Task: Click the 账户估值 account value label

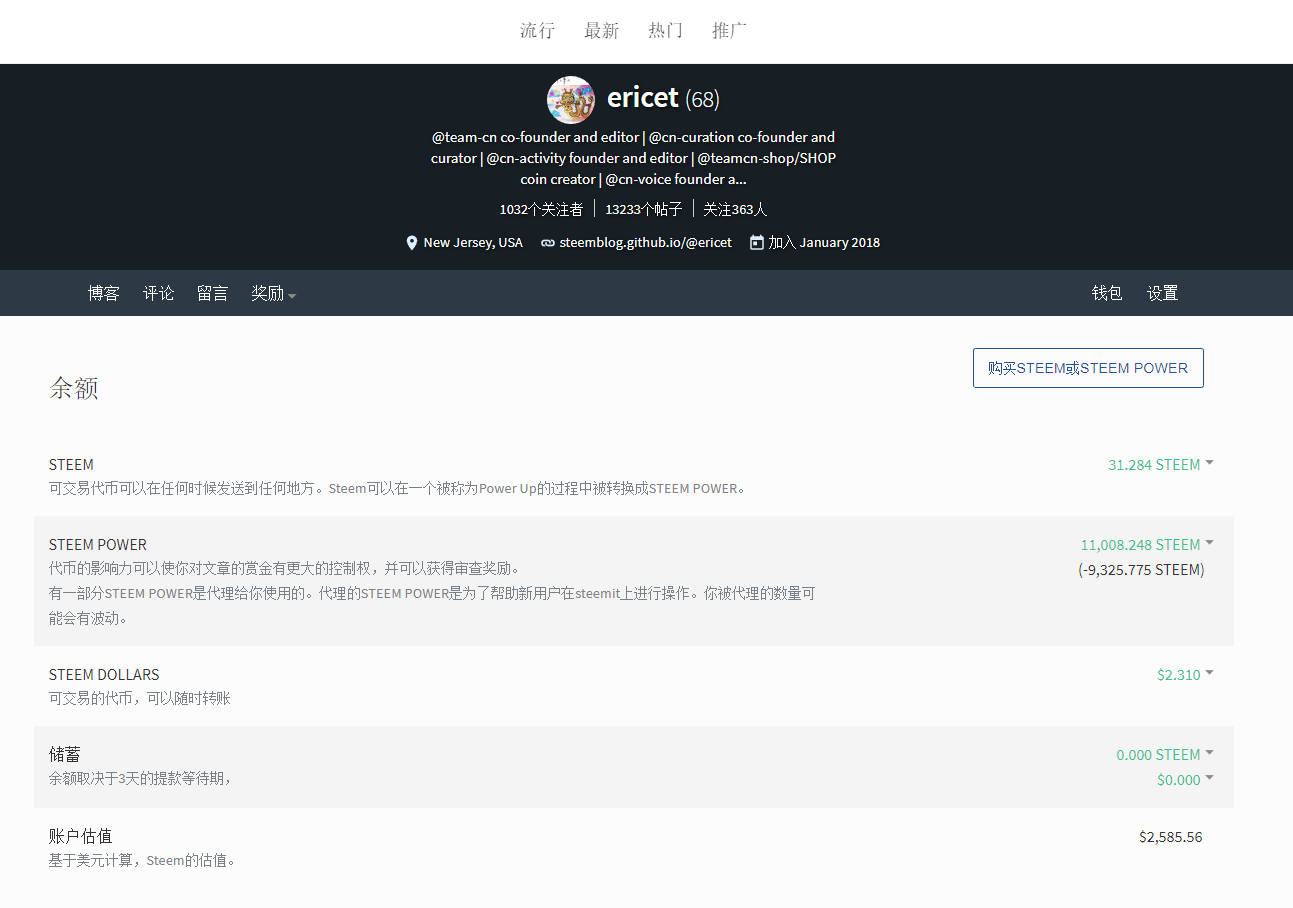Action: [80, 836]
